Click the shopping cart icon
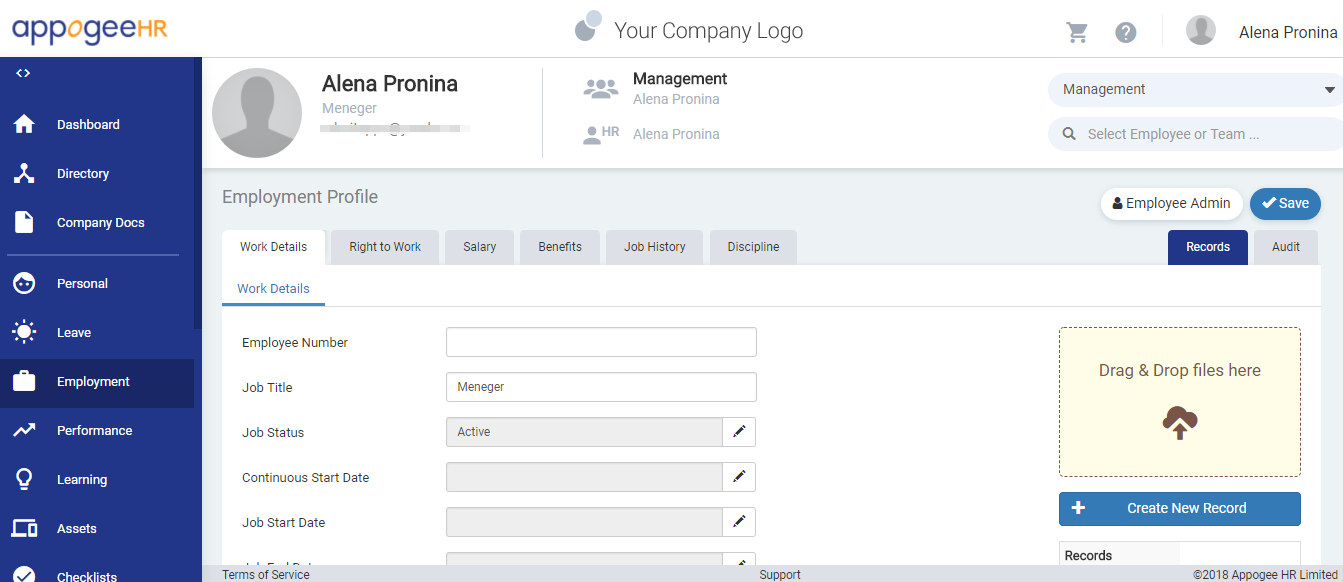Viewport: 1343px width, 582px height. [1077, 32]
